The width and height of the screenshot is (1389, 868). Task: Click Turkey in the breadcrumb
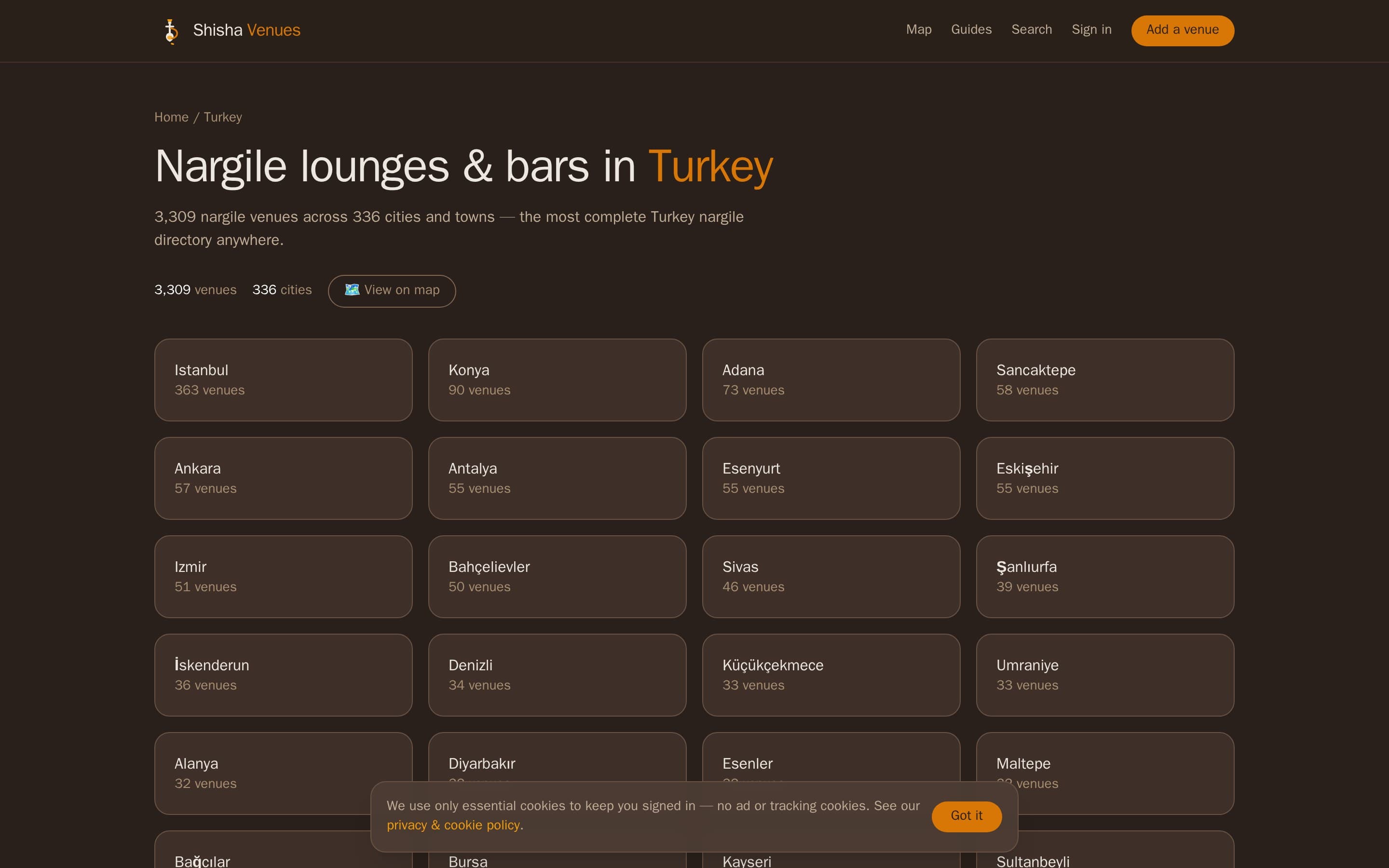coord(223,117)
